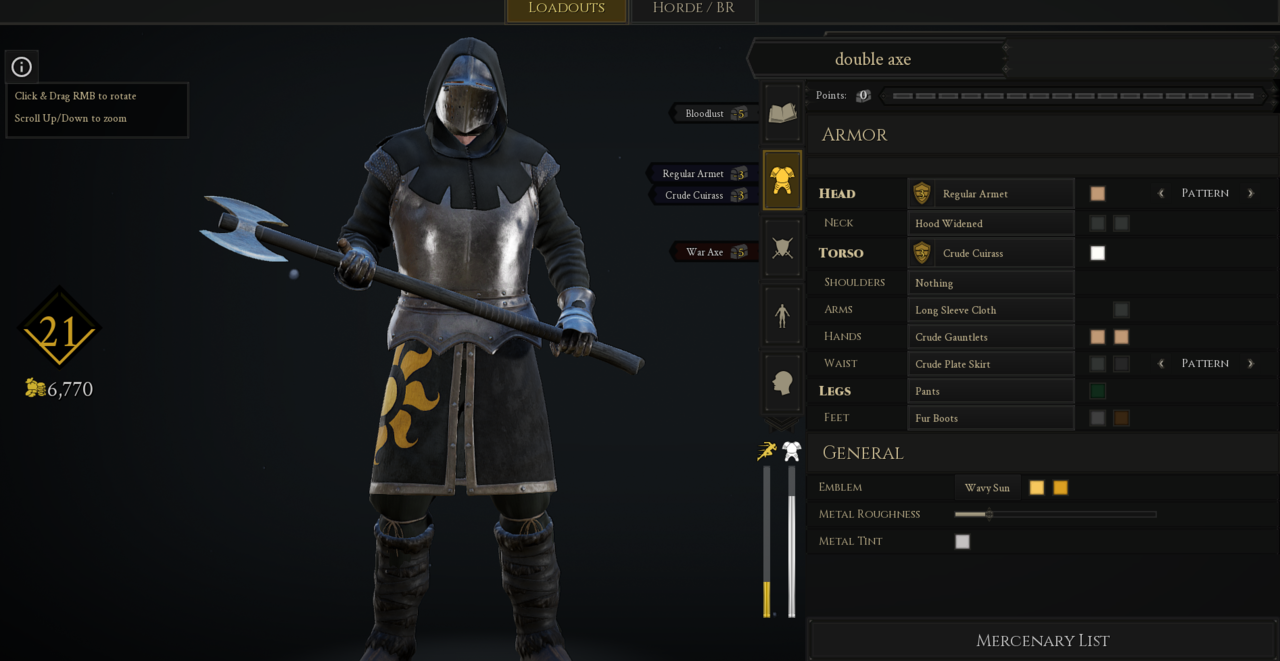The width and height of the screenshot is (1280, 661).
Task: Click the info circle icon
Action: click(x=22, y=67)
